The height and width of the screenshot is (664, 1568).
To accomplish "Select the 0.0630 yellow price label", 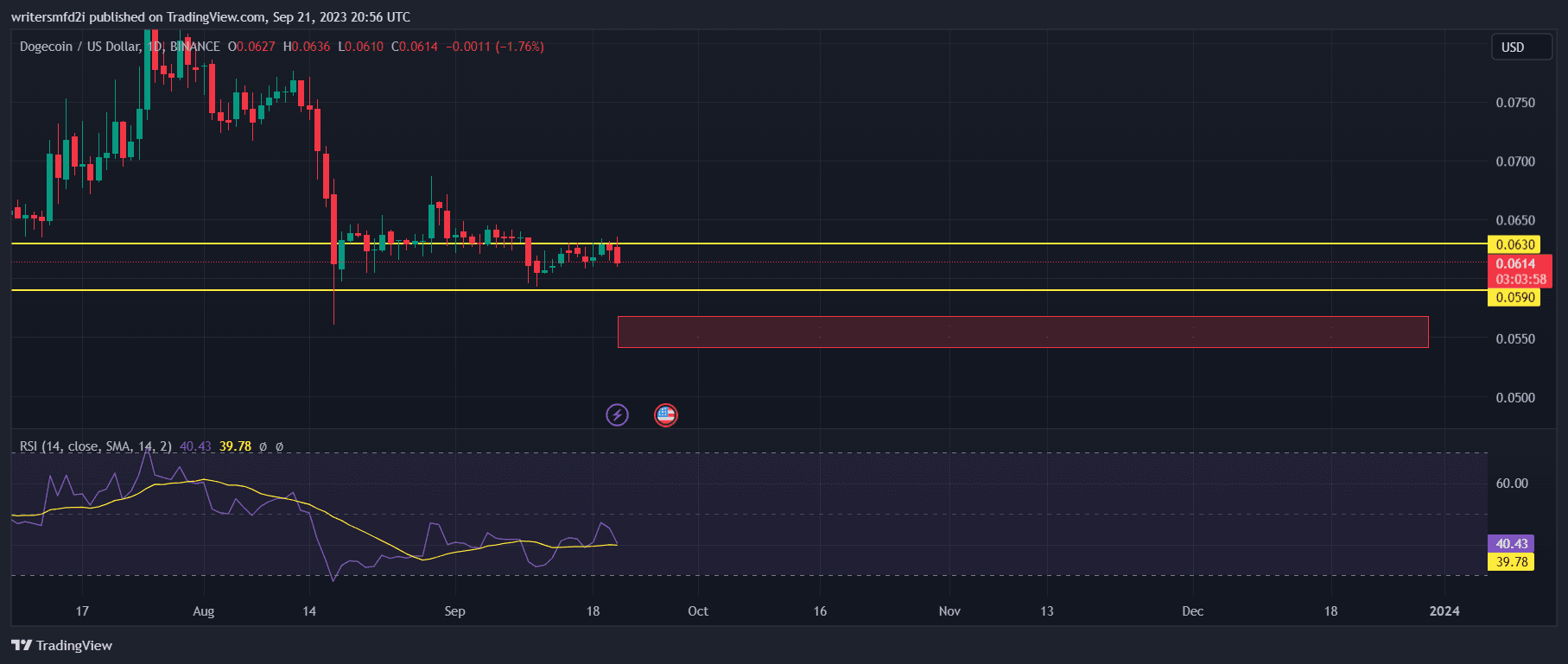I will pos(1514,244).
